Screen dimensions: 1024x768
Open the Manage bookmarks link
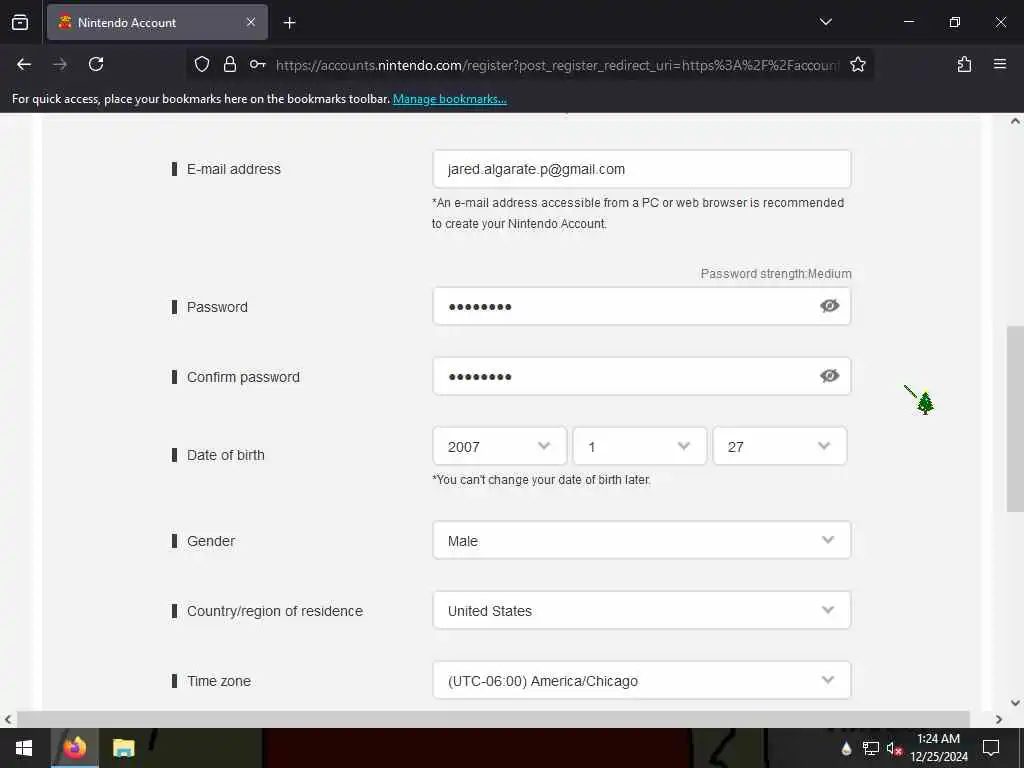pos(449,99)
